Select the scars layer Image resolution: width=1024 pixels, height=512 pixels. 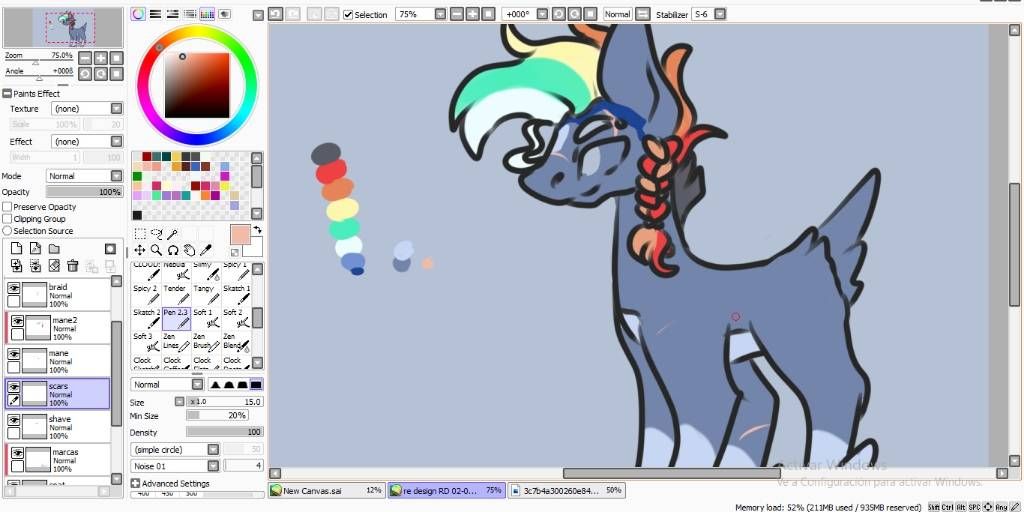pyautogui.click(x=57, y=394)
